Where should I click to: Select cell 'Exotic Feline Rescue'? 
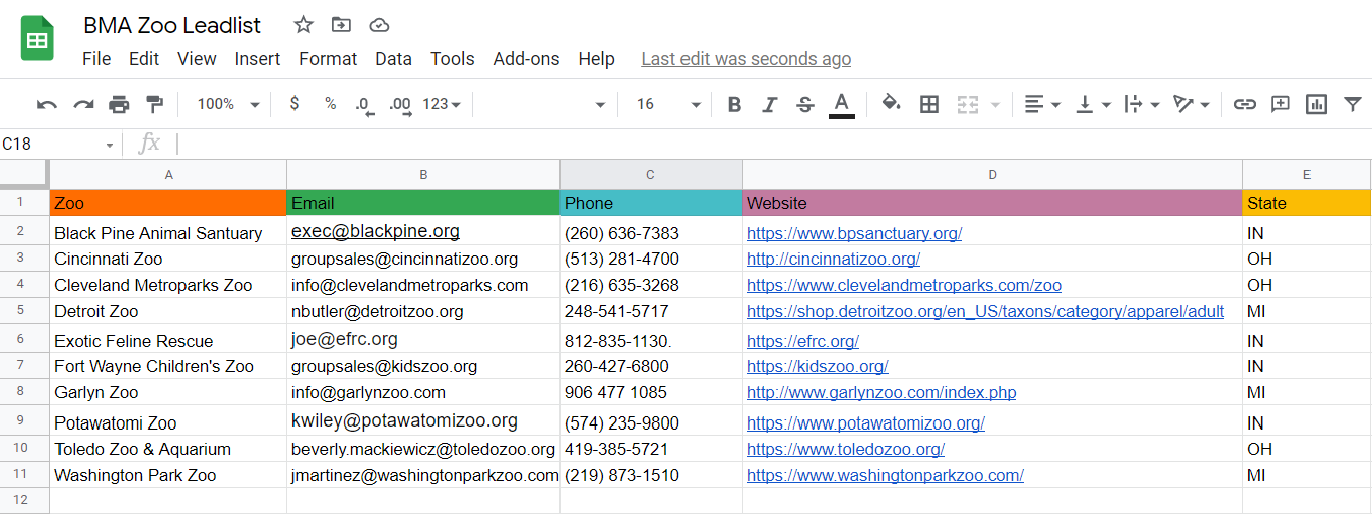tap(168, 340)
